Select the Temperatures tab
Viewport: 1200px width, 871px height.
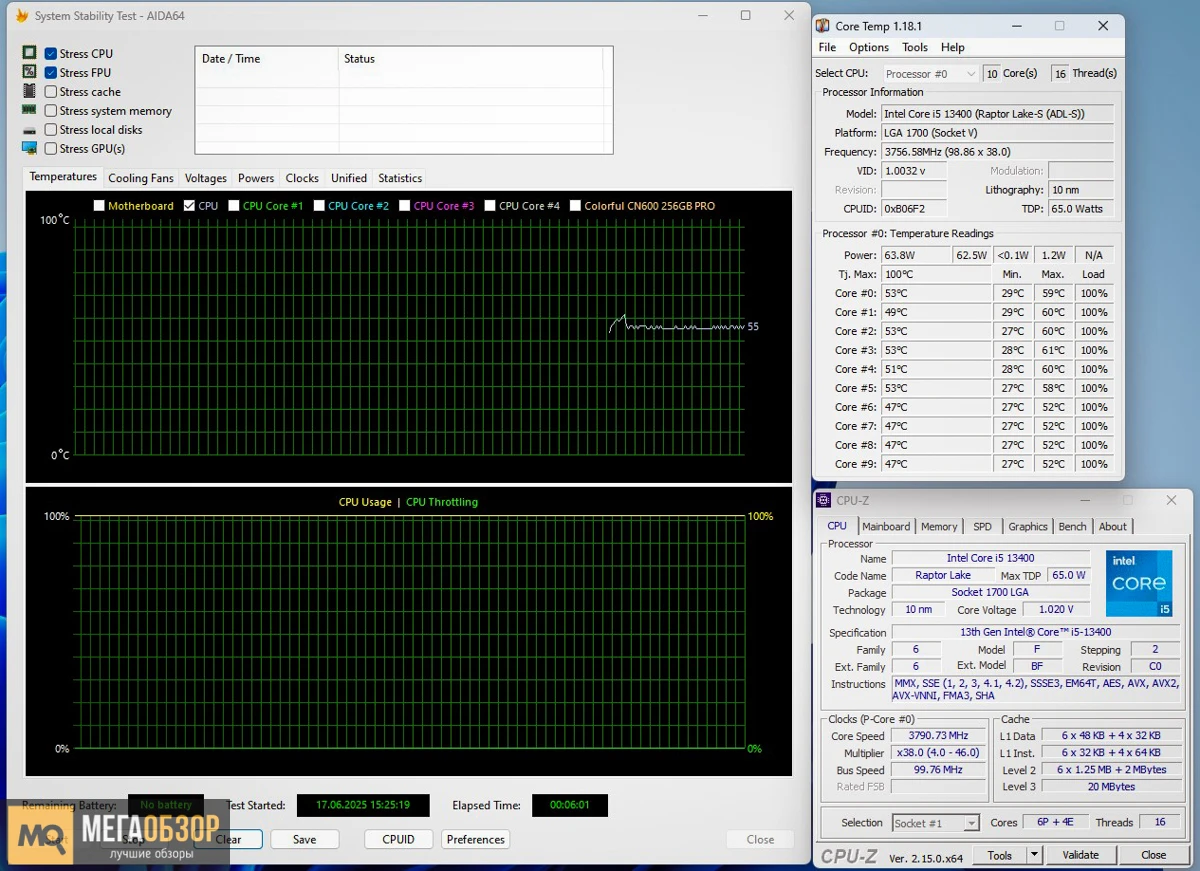pyautogui.click(x=63, y=177)
